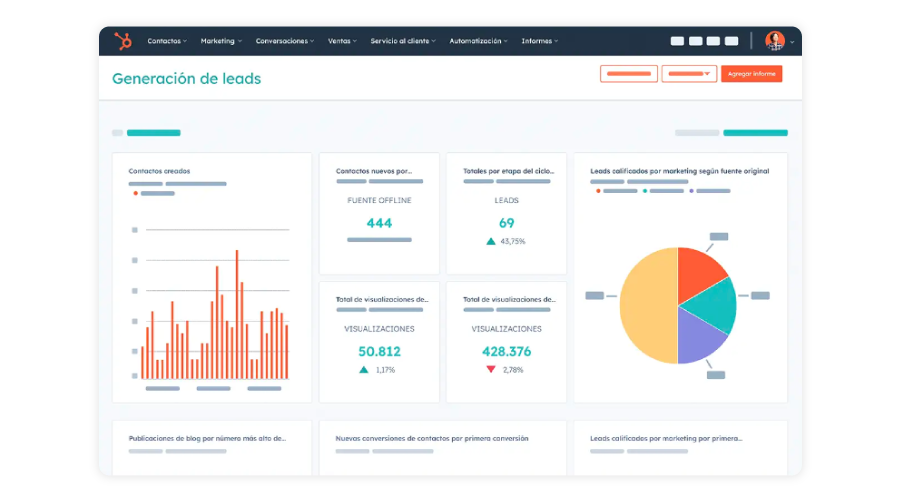
Task: Open the outlined orange dropdown button with arrow
Action: pyautogui.click(x=689, y=74)
